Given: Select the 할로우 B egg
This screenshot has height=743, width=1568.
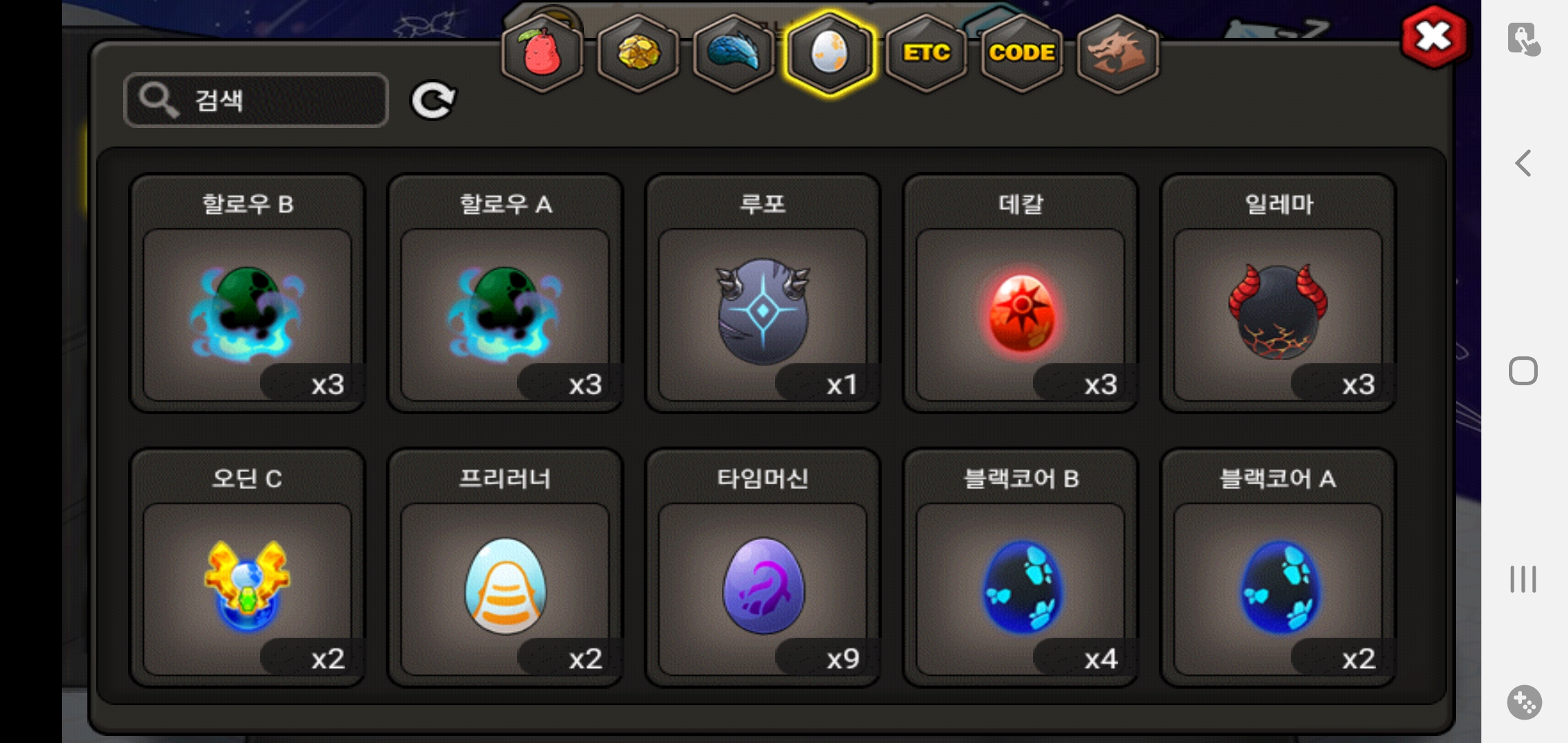Looking at the screenshot, I should 248,293.
